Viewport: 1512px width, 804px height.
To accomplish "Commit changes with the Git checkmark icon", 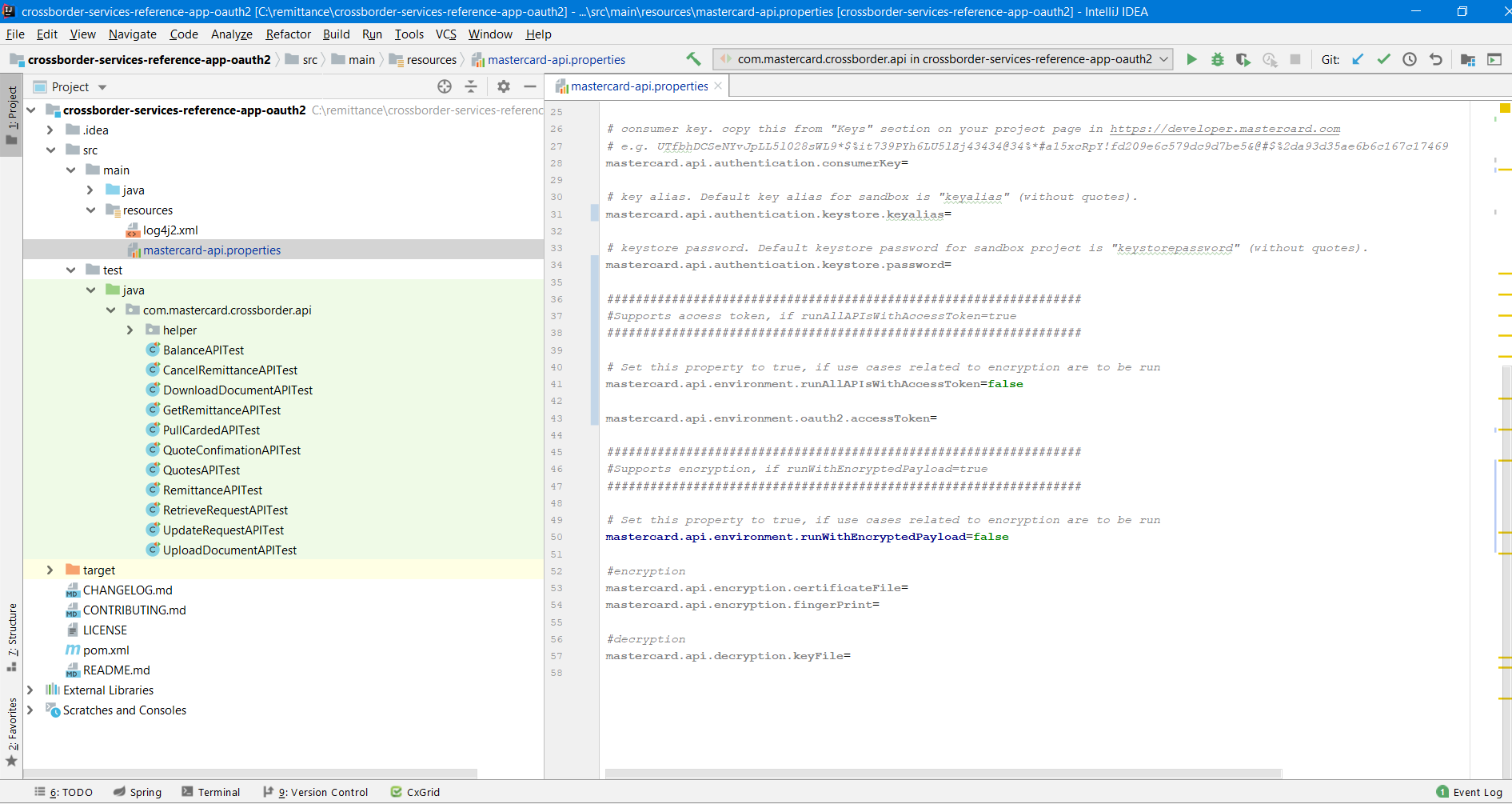I will [1383, 59].
